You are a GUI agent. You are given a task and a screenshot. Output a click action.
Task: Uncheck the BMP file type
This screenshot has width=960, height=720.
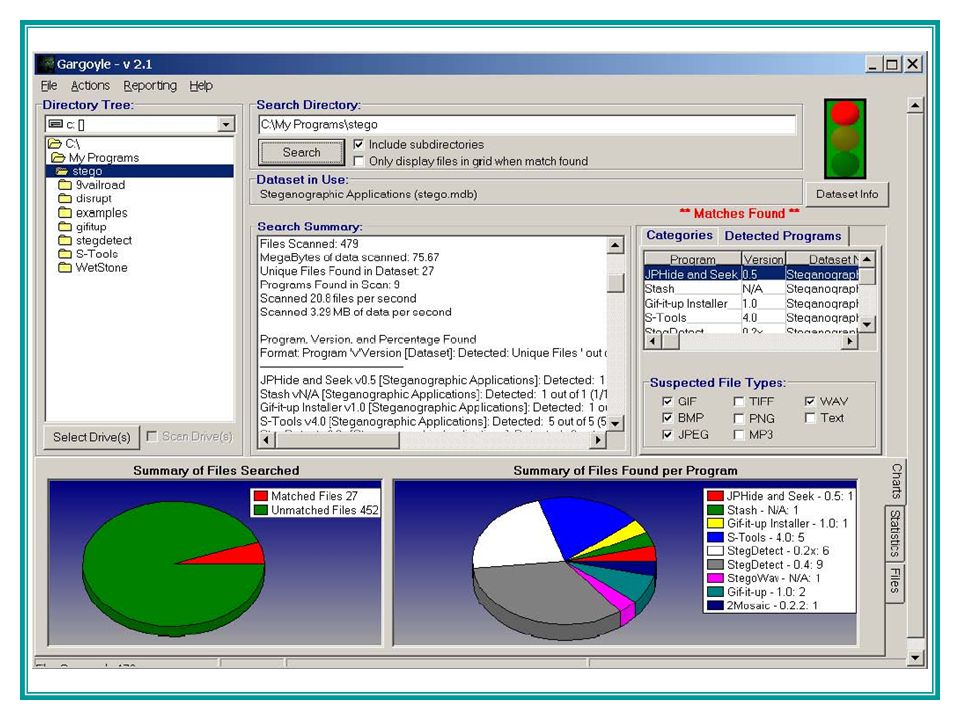coord(667,418)
